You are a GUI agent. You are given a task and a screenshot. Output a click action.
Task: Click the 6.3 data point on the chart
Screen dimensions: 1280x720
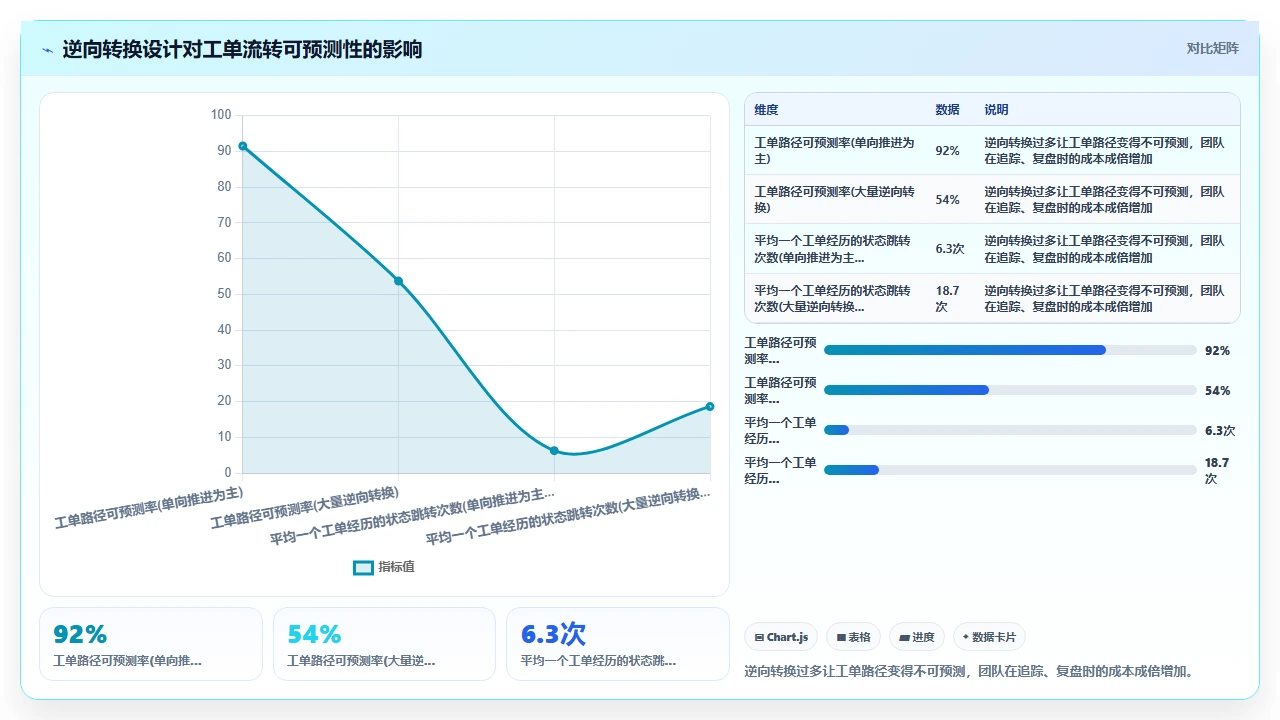[x=554, y=451]
